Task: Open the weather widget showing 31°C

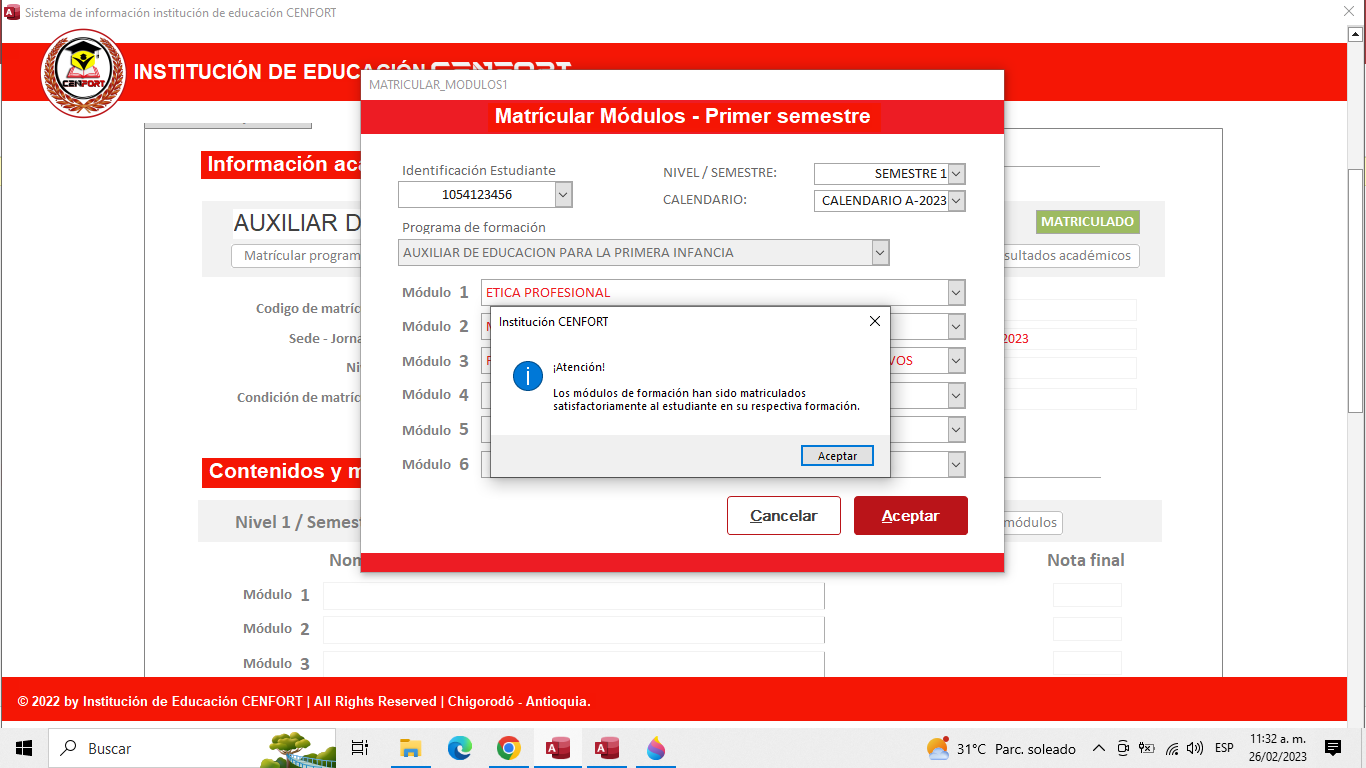Action: [x=1001, y=748]
